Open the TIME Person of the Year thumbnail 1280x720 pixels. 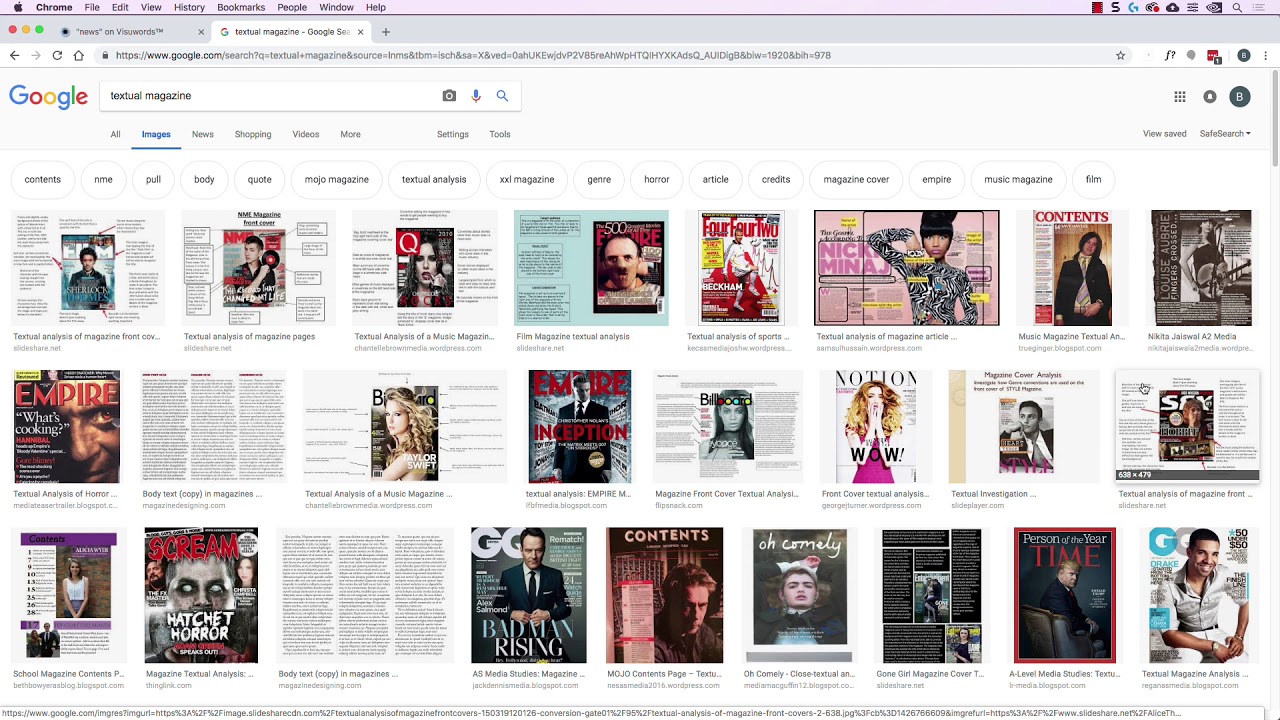click(1065, 596)
